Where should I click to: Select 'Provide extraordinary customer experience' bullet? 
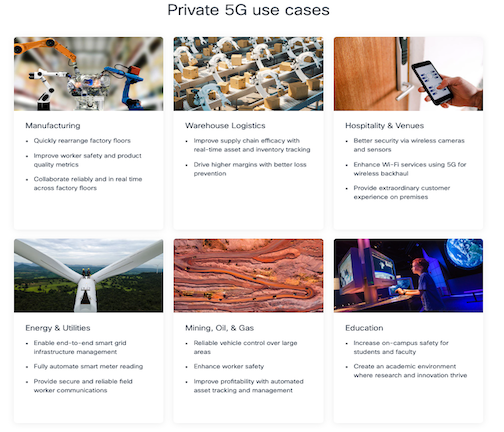point(402,192)
